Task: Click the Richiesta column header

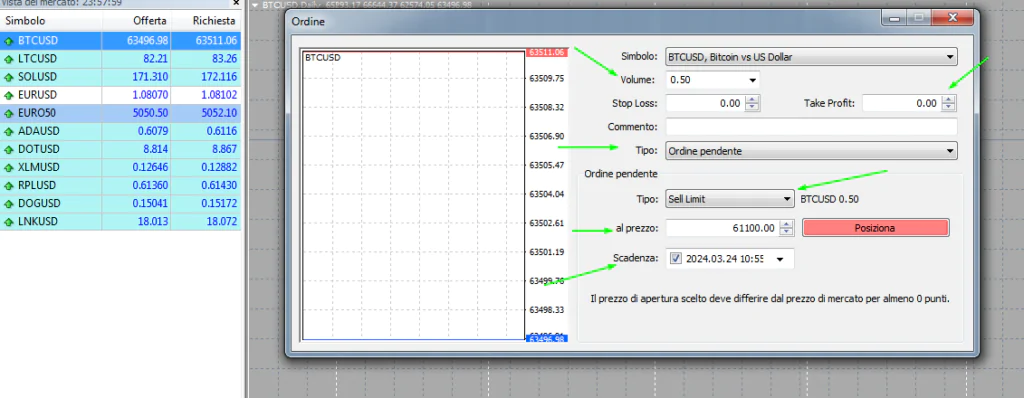Action: tap(214, 21)
